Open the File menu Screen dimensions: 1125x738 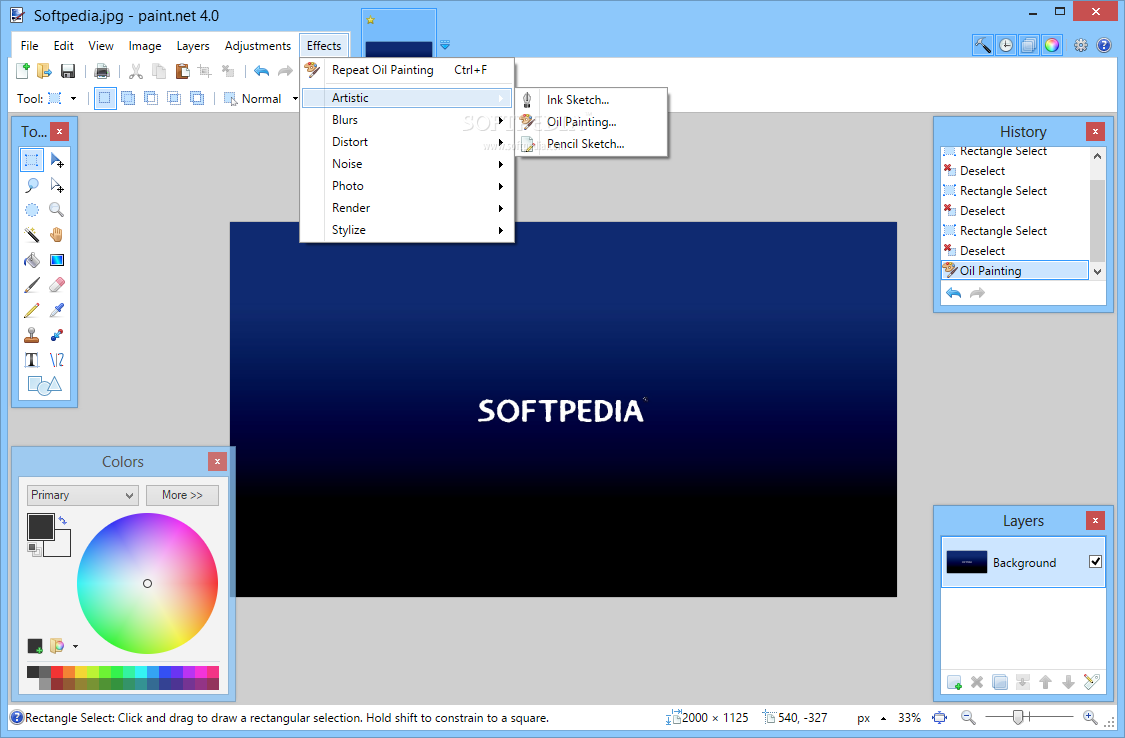(29, 45)
